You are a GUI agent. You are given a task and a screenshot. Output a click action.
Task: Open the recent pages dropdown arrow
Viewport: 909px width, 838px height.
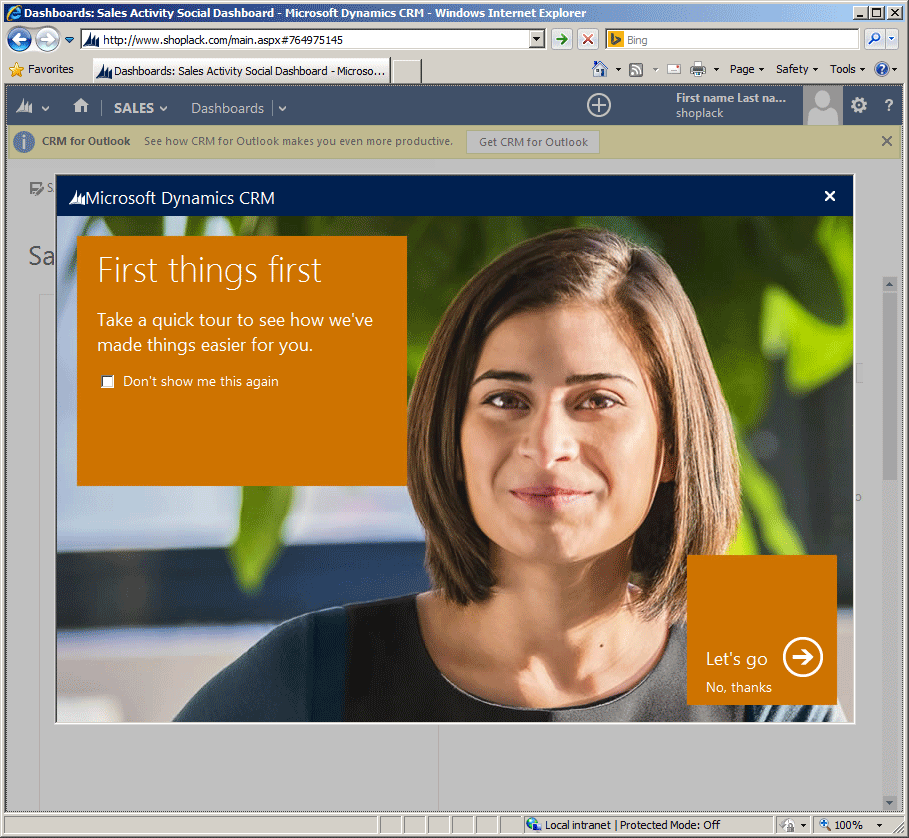point(70,40)
